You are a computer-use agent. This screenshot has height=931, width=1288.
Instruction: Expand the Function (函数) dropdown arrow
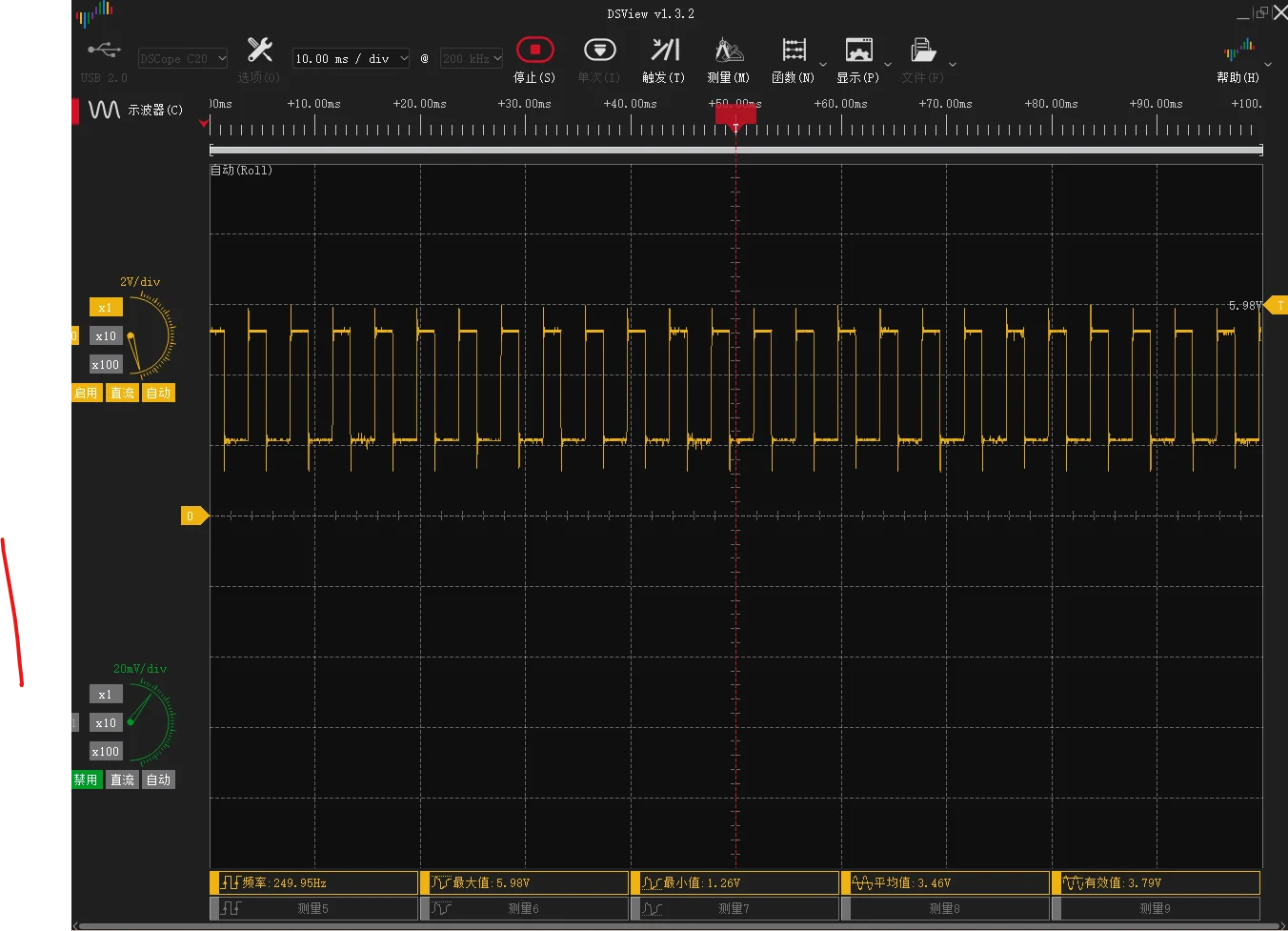(x=823, y=65)
